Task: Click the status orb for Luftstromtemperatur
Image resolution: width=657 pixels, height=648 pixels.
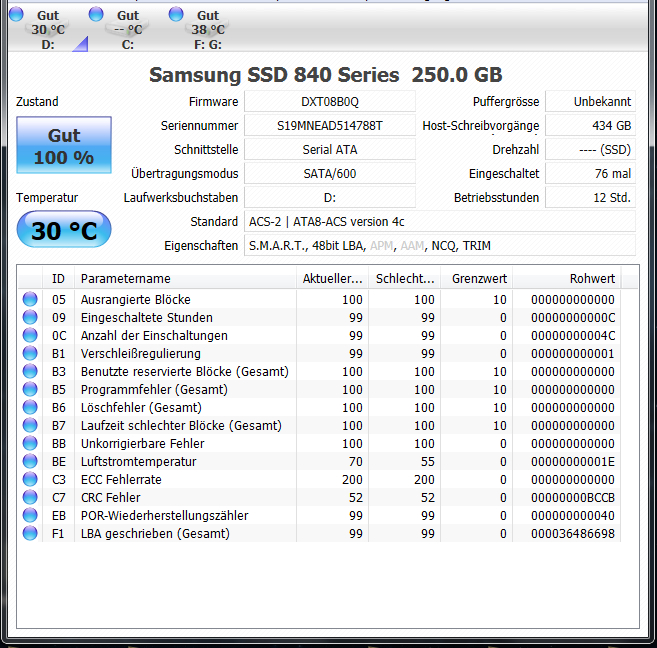Action: pos(30,461)
